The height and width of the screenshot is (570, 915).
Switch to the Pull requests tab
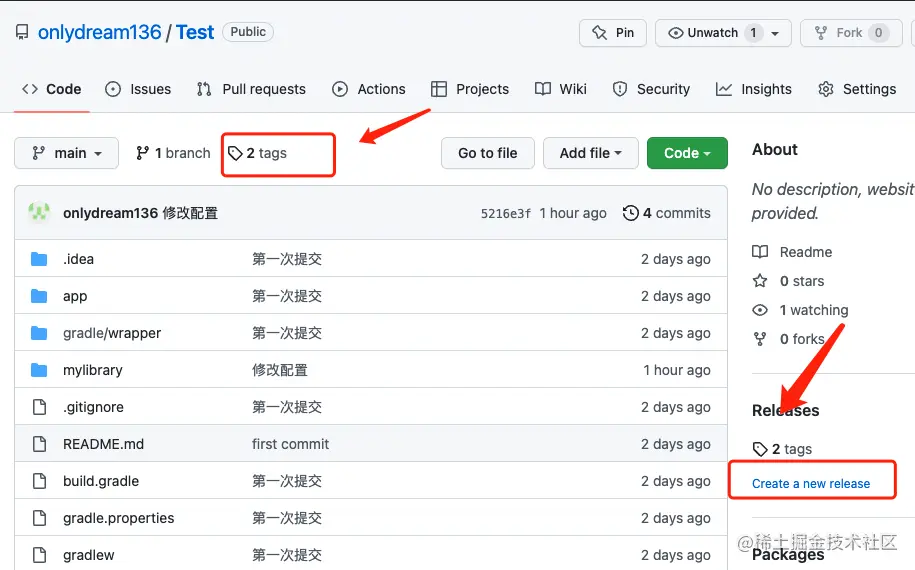point(251,89)
